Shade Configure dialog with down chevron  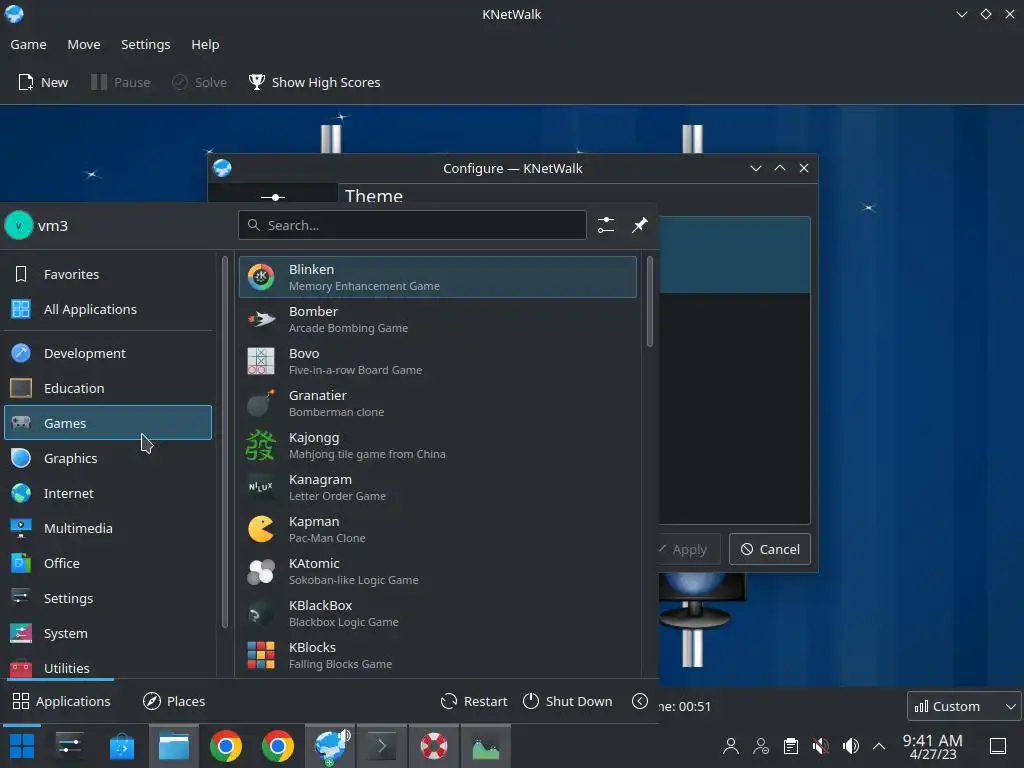click(x=756, y=168)
